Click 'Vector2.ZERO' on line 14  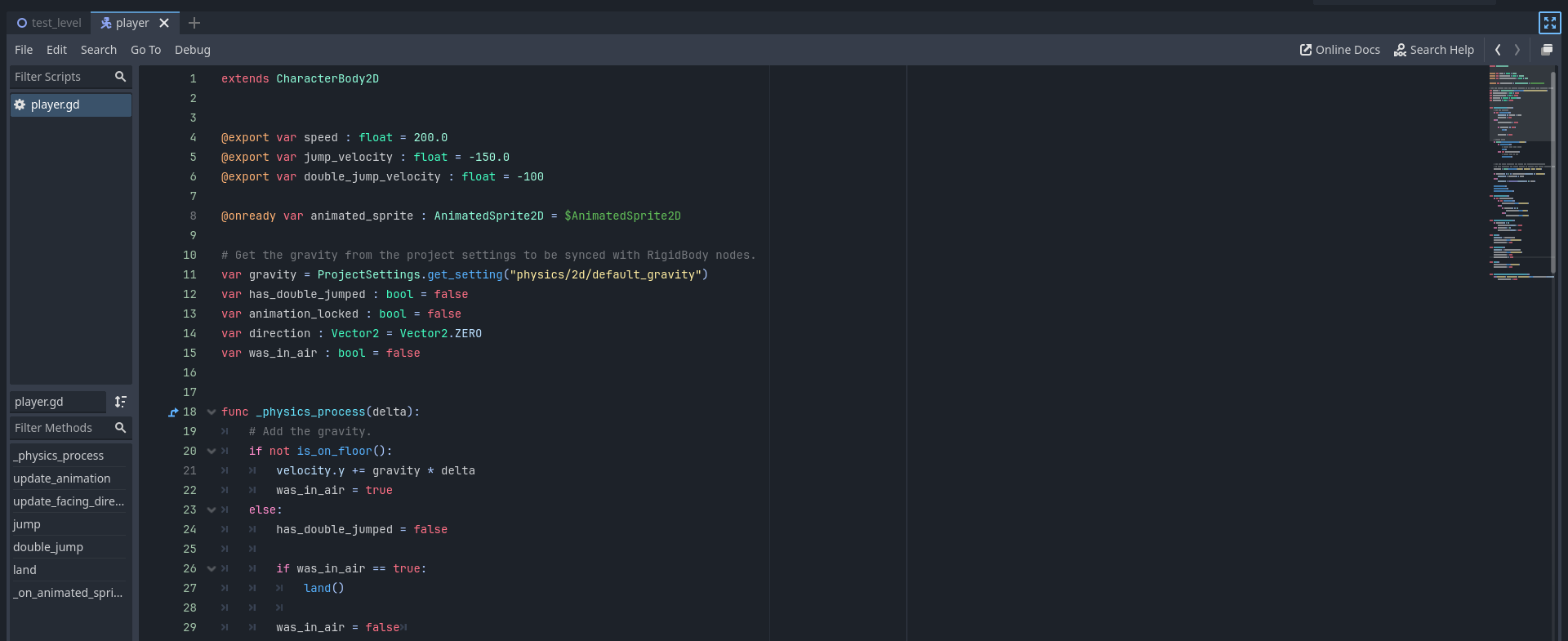click(441, 334)
